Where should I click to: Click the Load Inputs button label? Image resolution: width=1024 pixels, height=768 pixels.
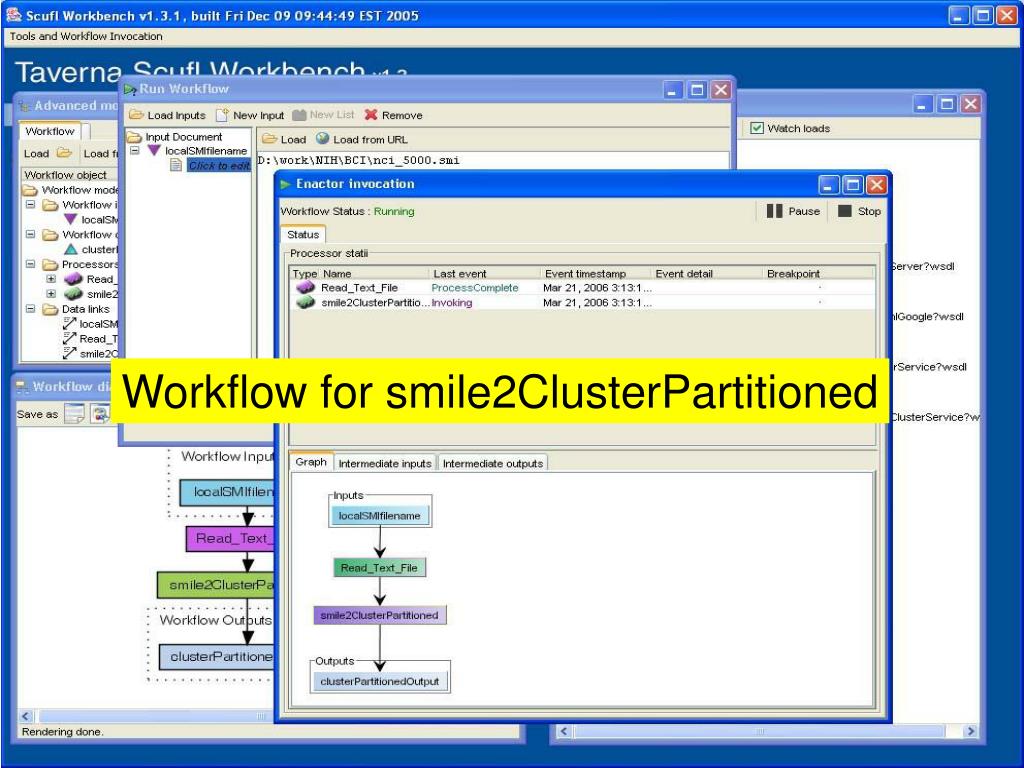coord(176,115)
